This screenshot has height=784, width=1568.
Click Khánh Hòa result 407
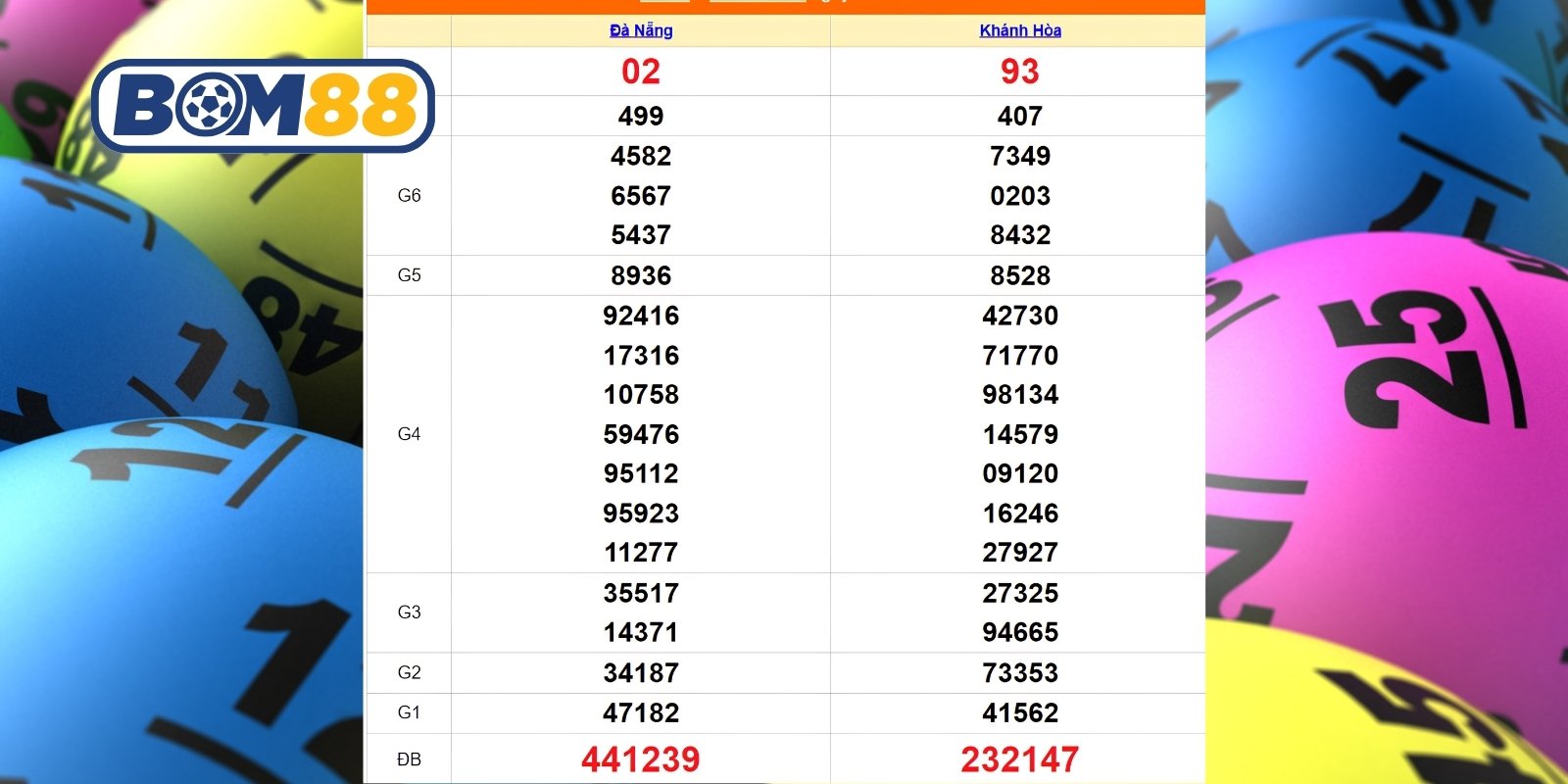pyautogui.click(x=1020, y=116)
